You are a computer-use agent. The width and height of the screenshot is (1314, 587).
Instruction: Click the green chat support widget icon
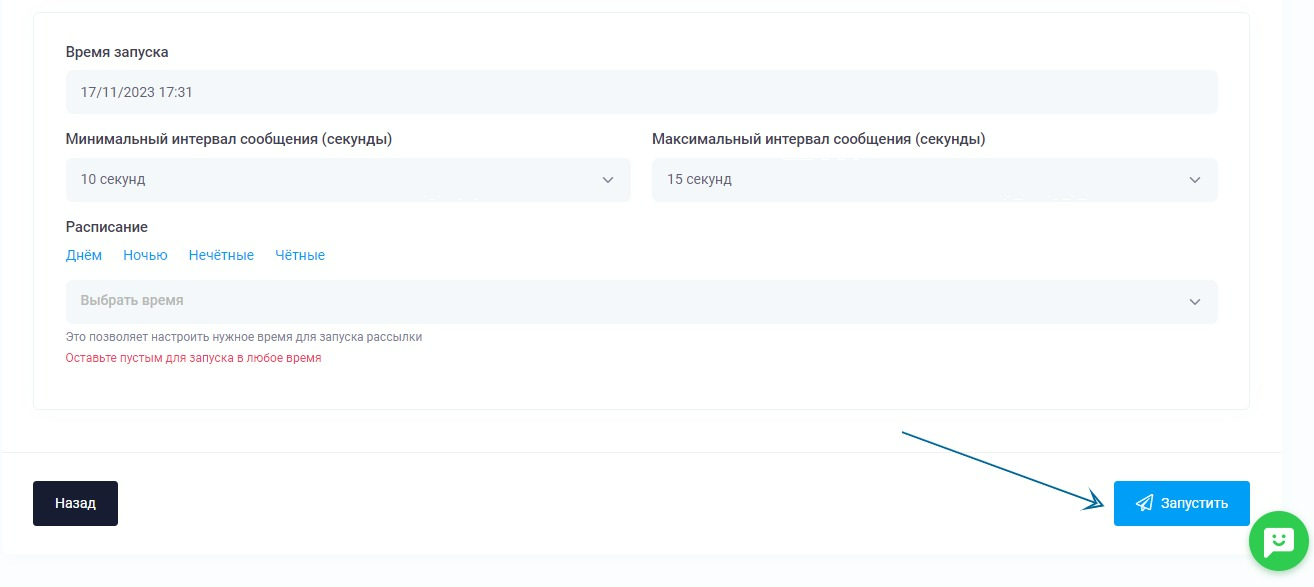[1279, 542]
